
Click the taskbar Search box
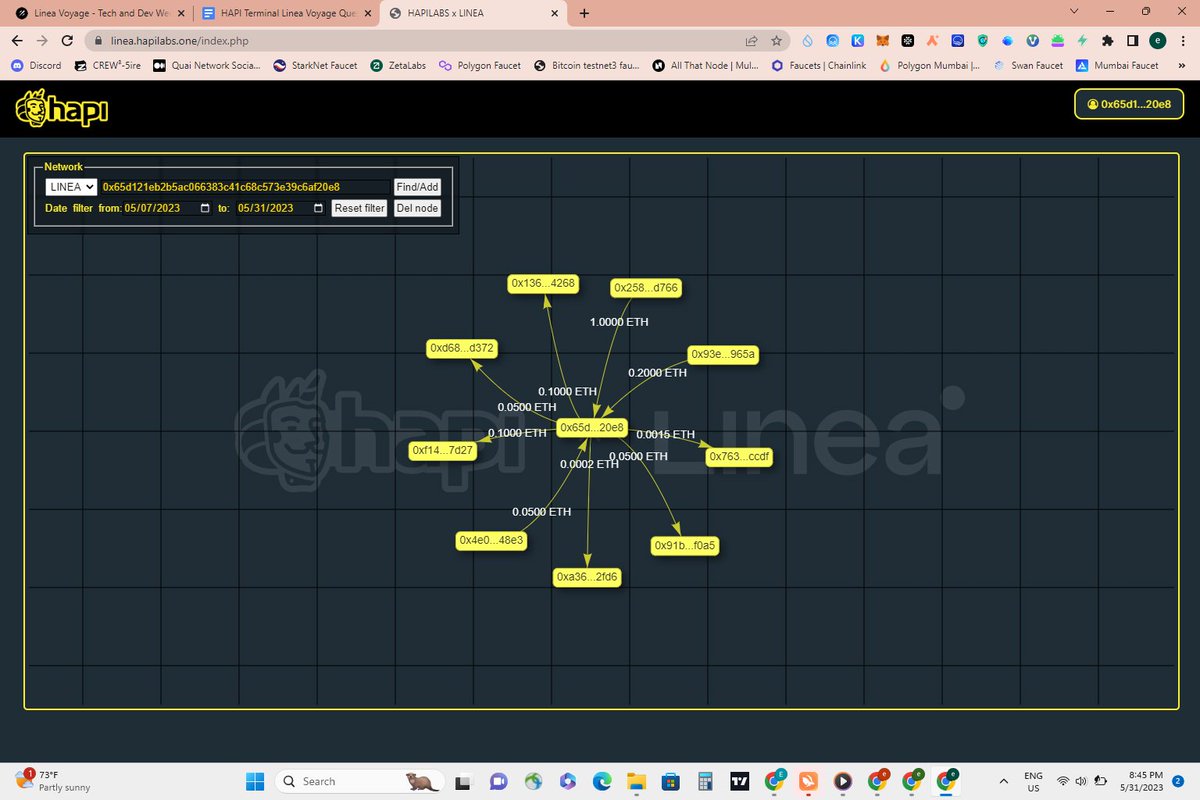pyautogui.click(x=361, y=780)
